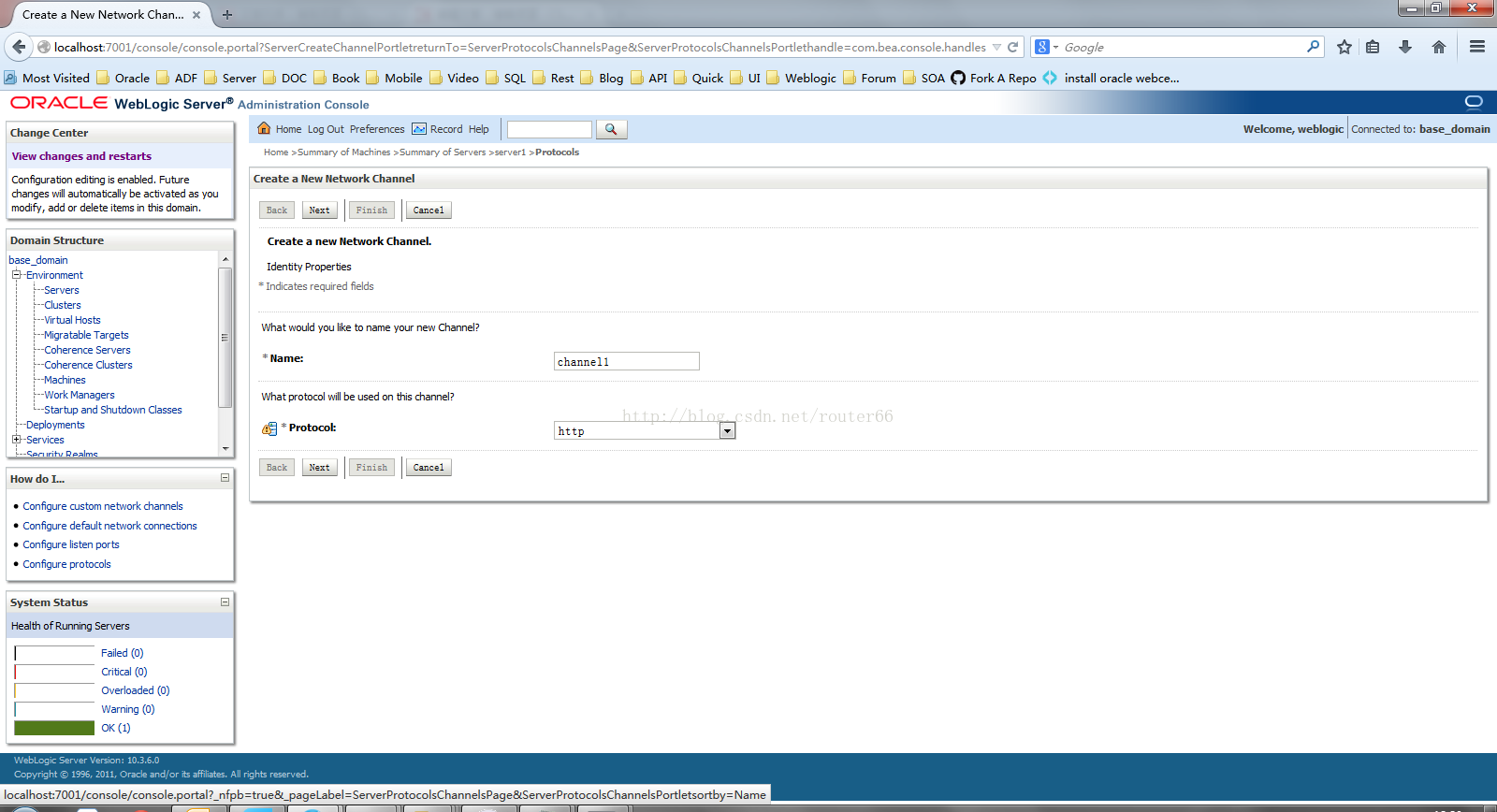The width and height of the screenshot is (1497, 812).
Task: Open the Firefox hamburger menu
Action: [x=1477, y=47]
